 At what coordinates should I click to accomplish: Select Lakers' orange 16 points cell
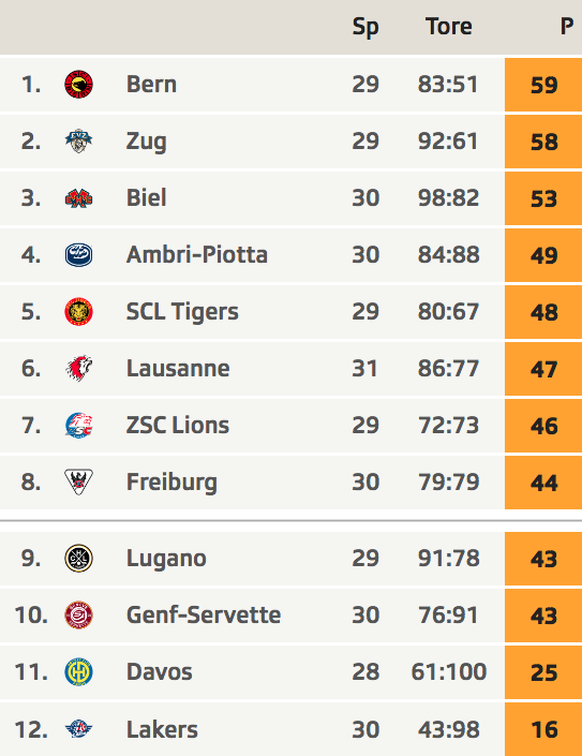click(543, 729)
